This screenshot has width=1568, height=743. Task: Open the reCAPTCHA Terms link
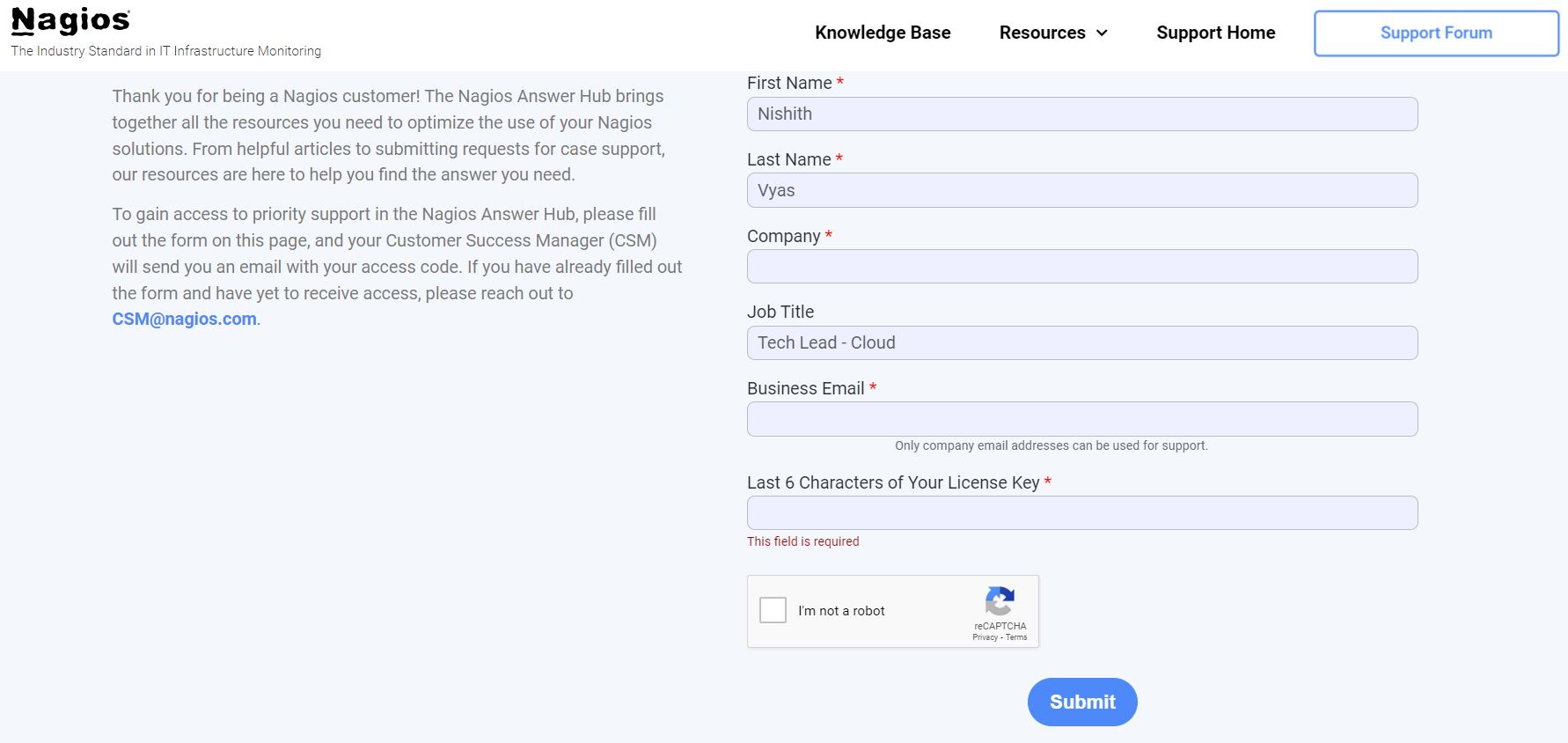1016,637
